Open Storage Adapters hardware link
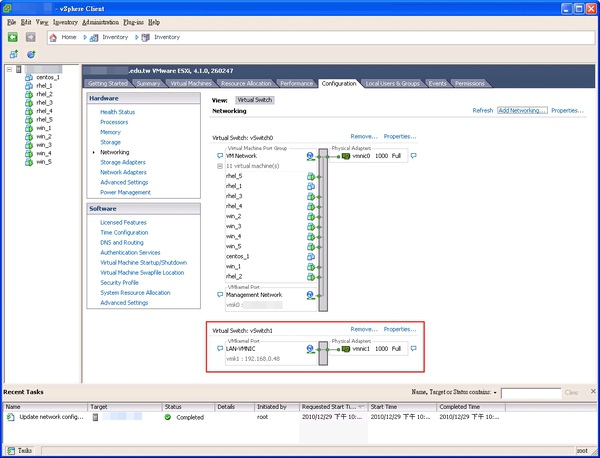Screen dimensions: 600x458 (122, 162)
